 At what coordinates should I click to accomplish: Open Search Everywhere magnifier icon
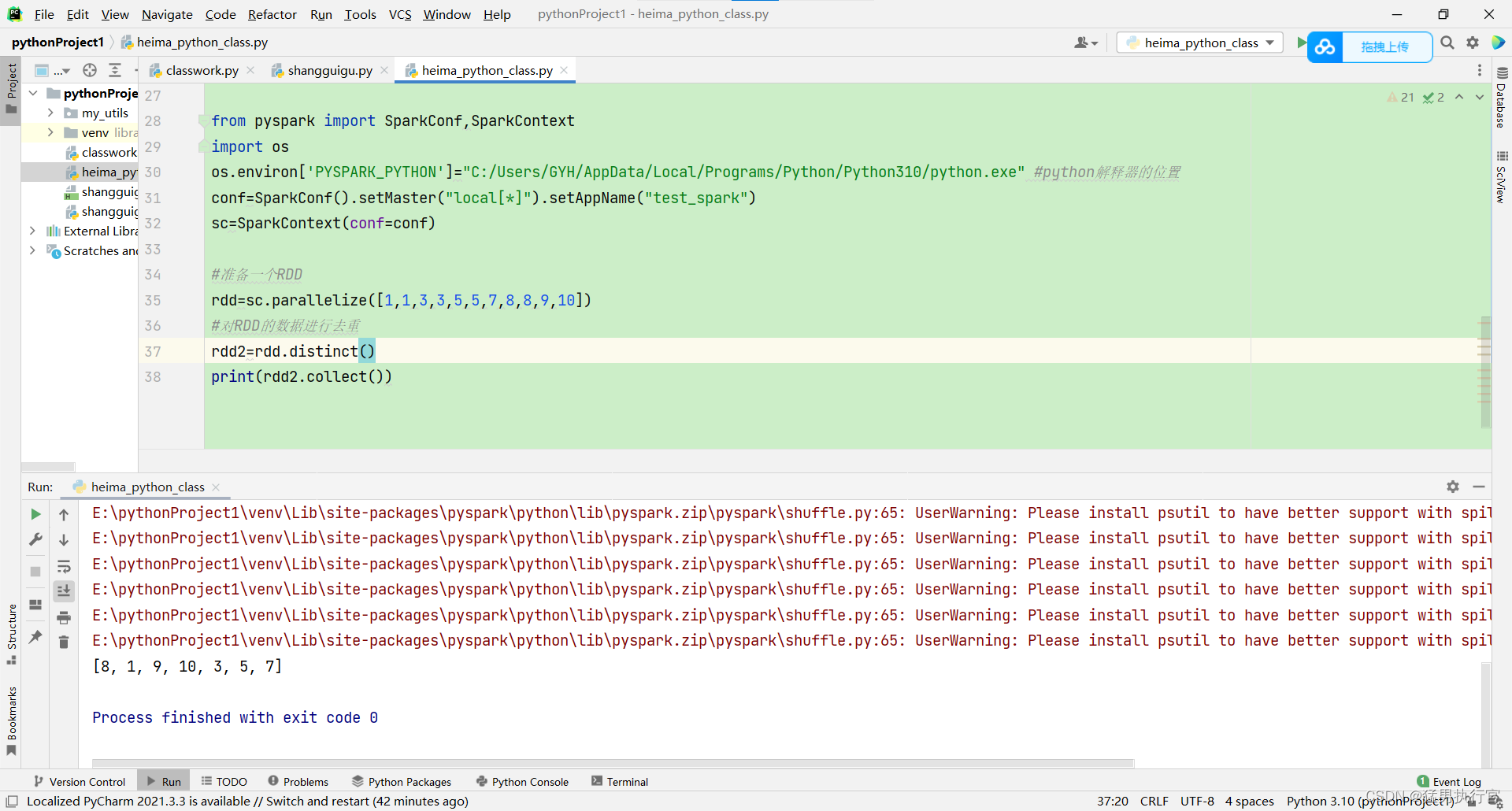1447,43
